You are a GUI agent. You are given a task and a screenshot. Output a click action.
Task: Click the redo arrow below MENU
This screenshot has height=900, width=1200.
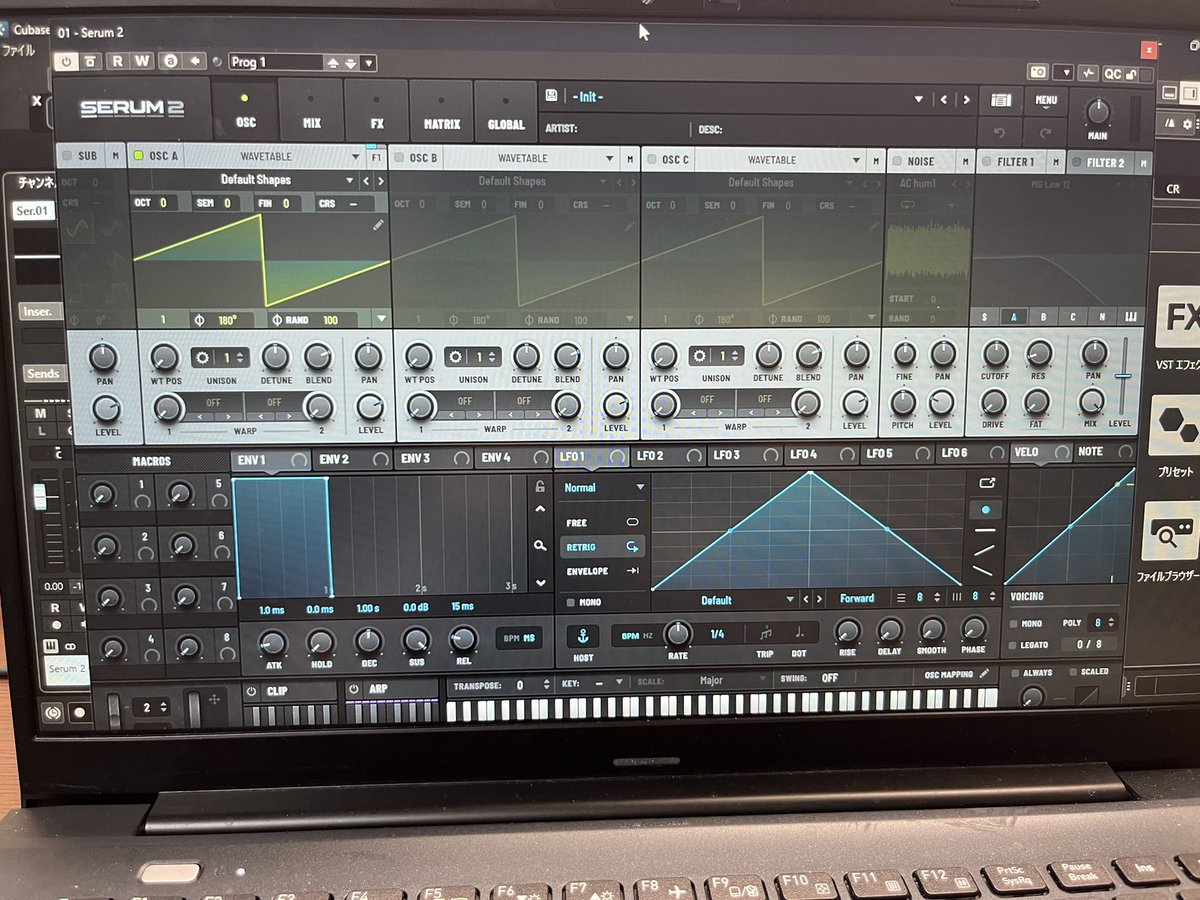1047,132
